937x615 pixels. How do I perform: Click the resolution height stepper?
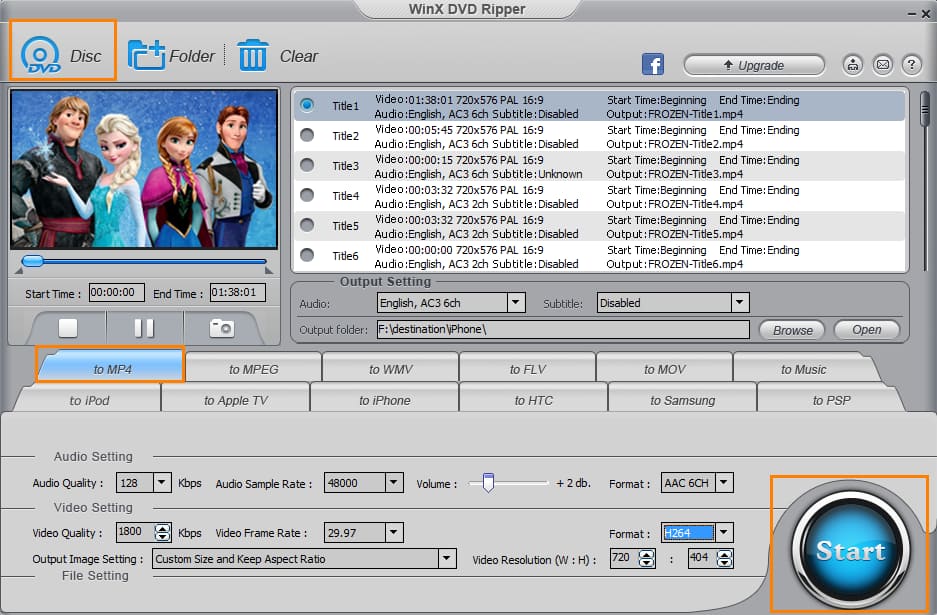(724, 558)
